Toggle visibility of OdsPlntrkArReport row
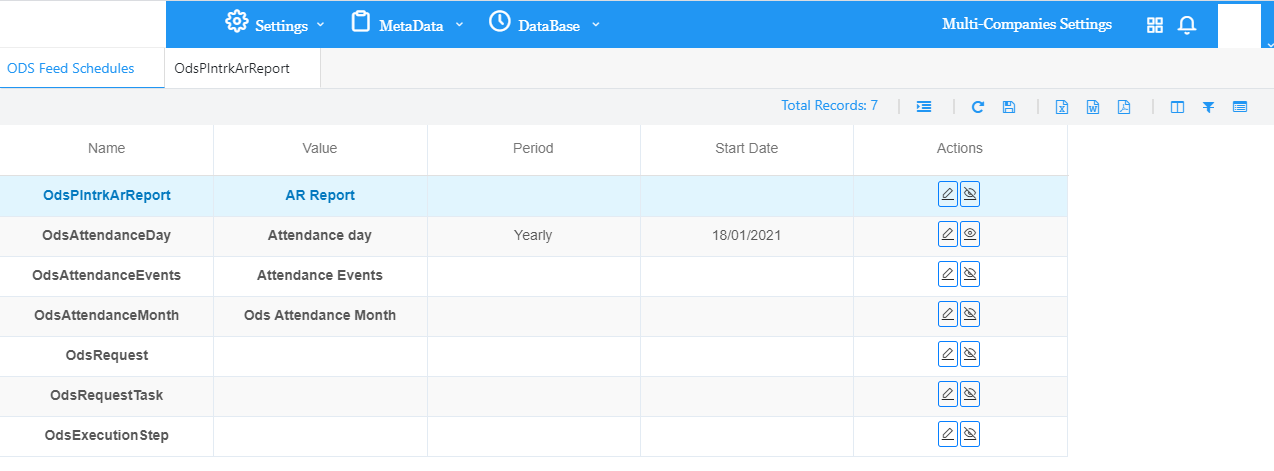 click(969, 194)
